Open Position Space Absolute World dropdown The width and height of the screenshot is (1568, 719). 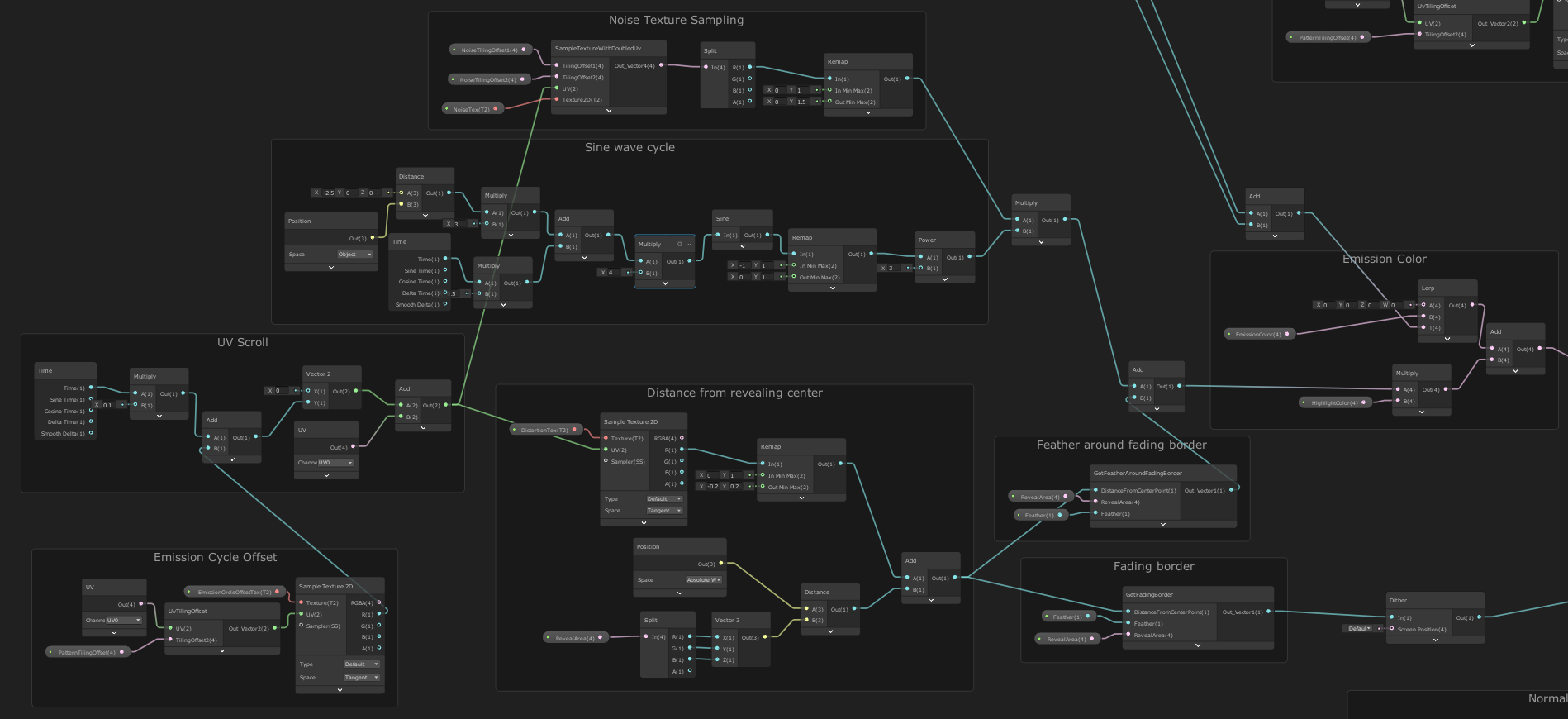704,580
